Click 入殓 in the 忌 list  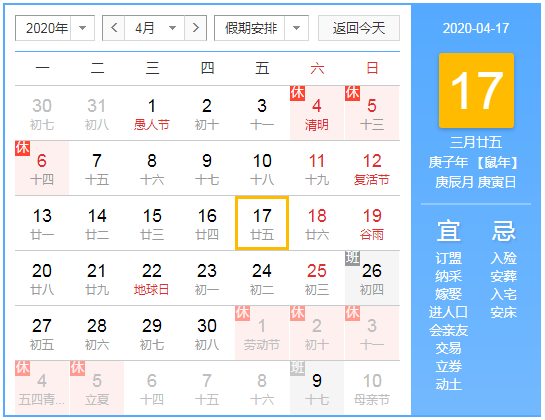504,258
